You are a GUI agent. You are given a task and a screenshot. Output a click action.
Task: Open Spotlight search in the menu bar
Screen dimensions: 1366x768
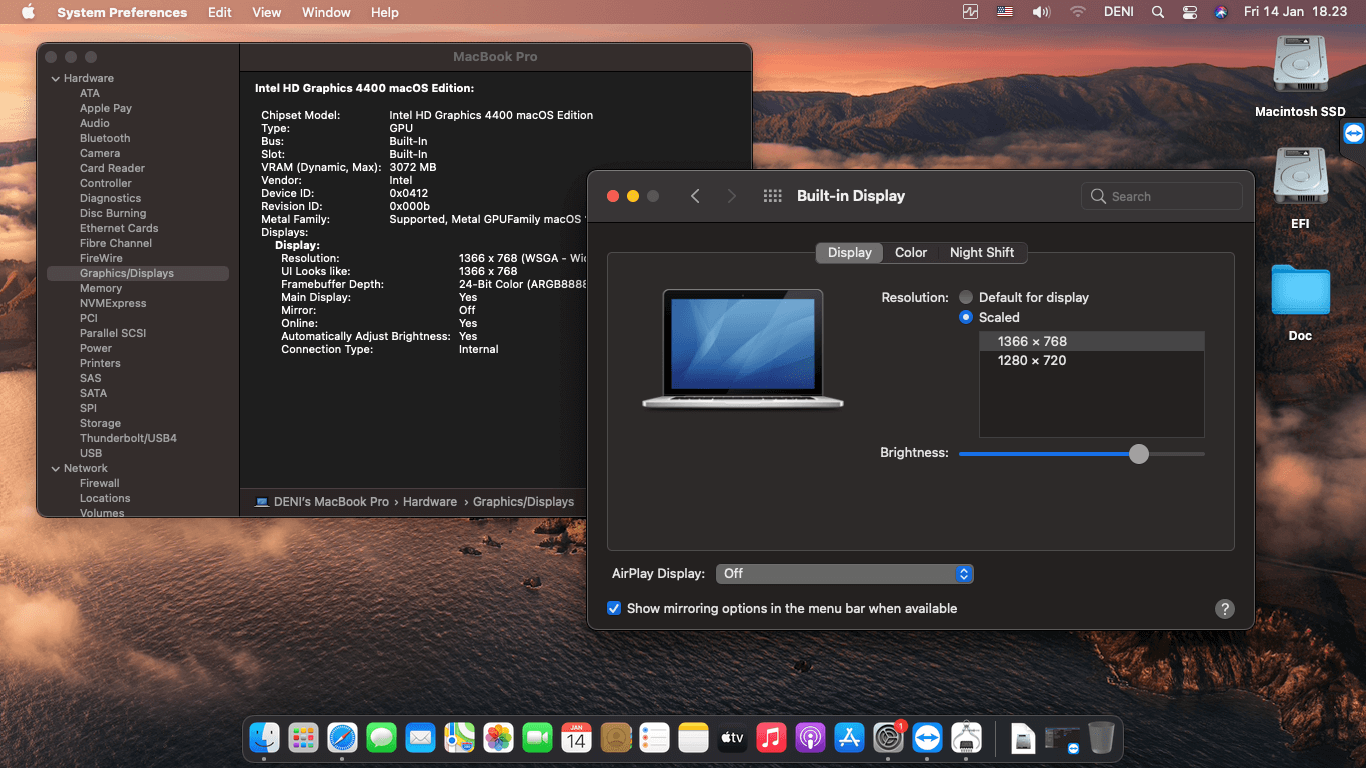(x=1157, y=12)
